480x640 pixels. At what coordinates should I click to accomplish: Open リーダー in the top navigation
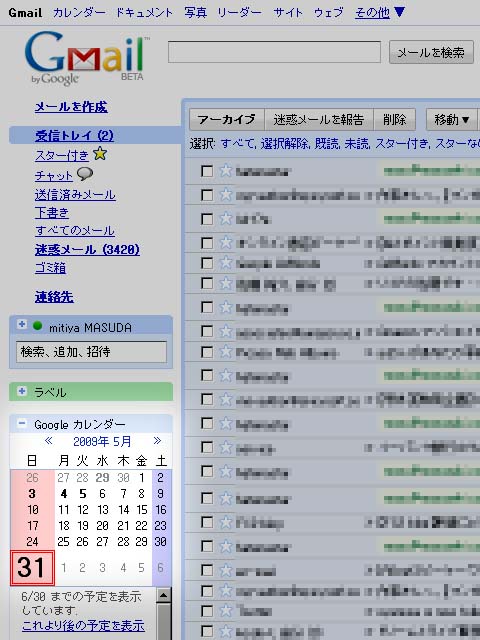click(x=240, y=13)
